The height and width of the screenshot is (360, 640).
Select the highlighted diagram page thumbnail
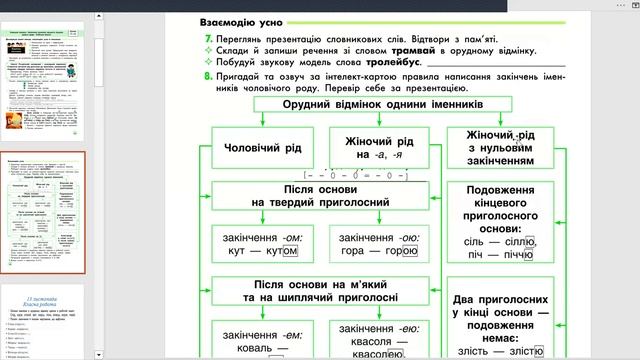(x=43, y=212)
